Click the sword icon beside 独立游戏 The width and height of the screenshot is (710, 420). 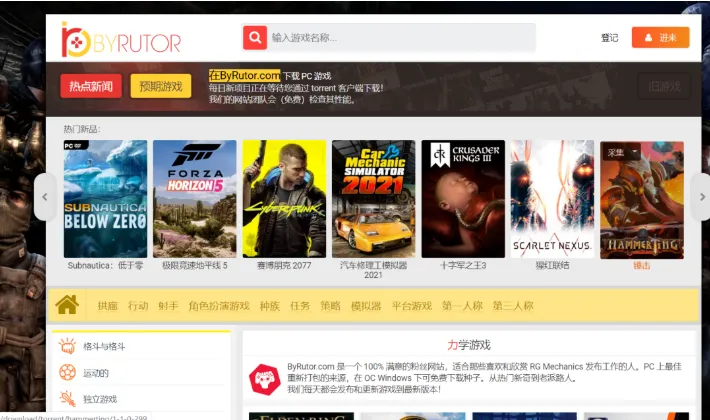click(x=67, y=399)
